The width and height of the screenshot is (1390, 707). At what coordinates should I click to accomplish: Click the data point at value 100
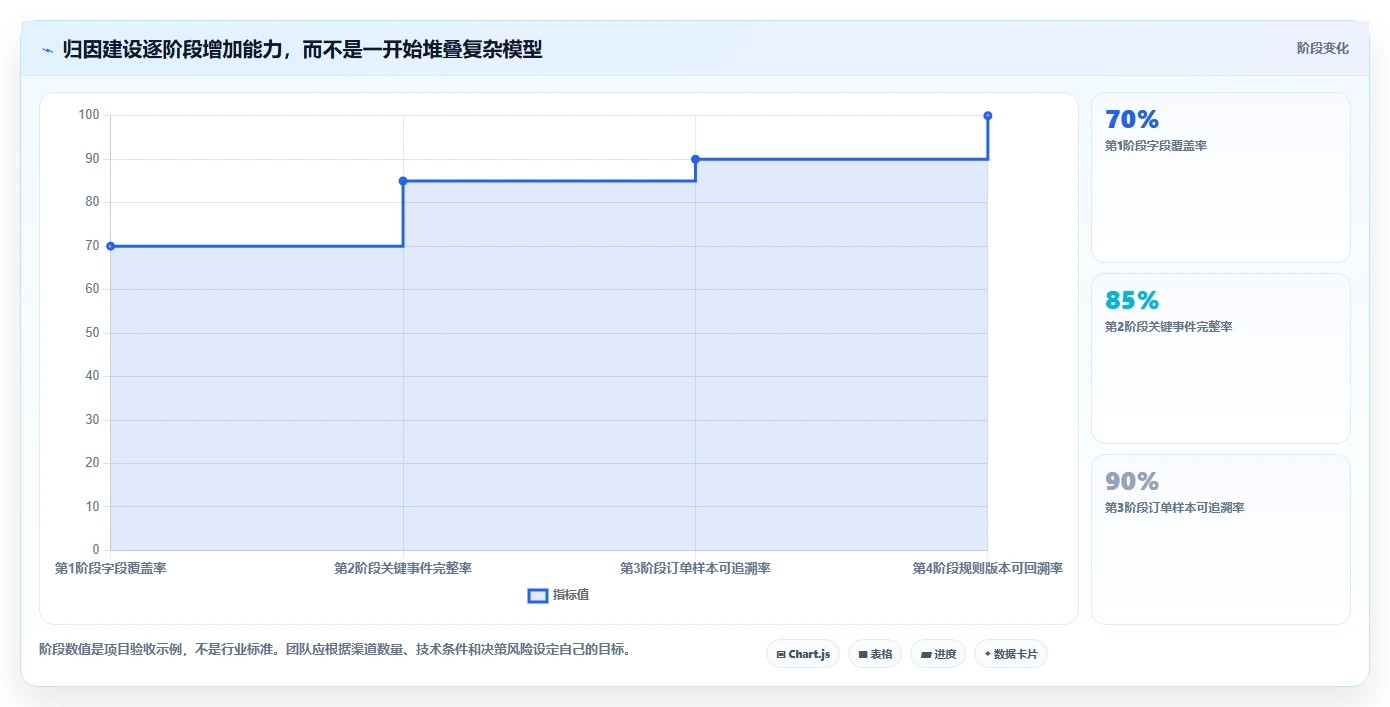point(988,115)
